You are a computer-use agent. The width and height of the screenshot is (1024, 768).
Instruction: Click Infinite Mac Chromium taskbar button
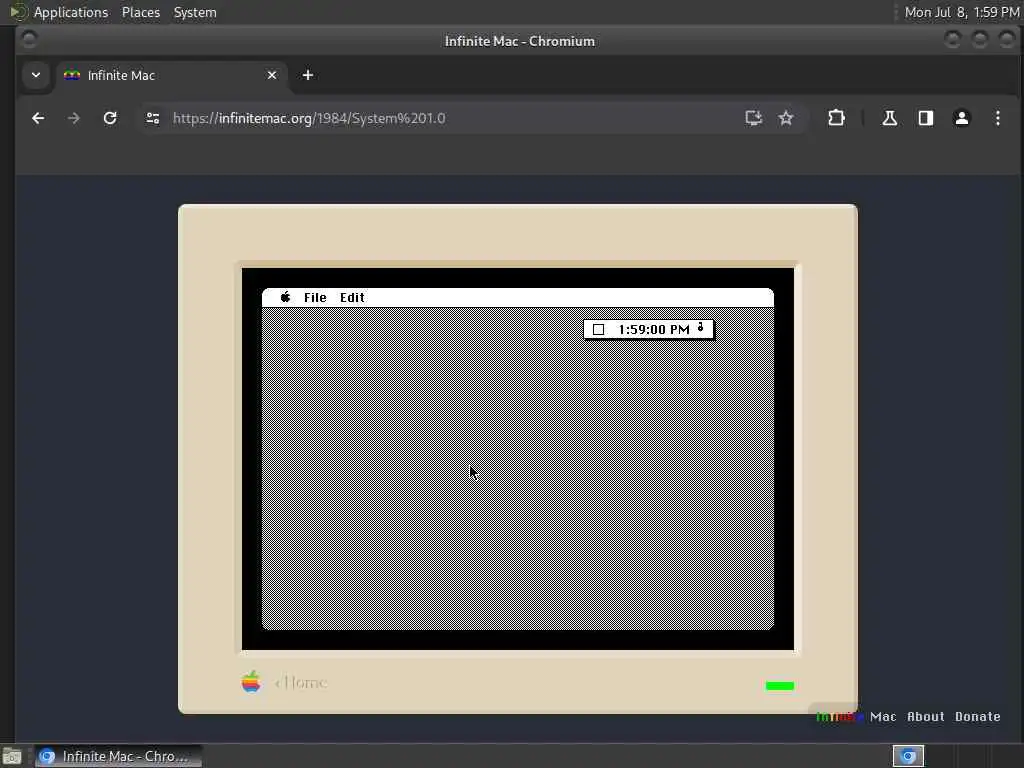tap(118, 756)
